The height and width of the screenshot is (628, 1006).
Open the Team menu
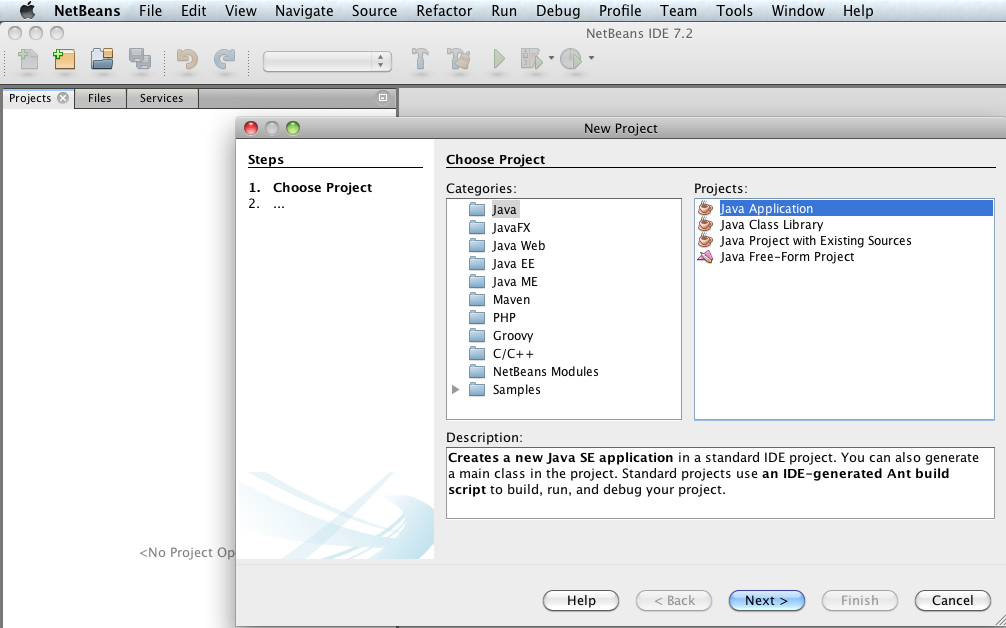678,11
